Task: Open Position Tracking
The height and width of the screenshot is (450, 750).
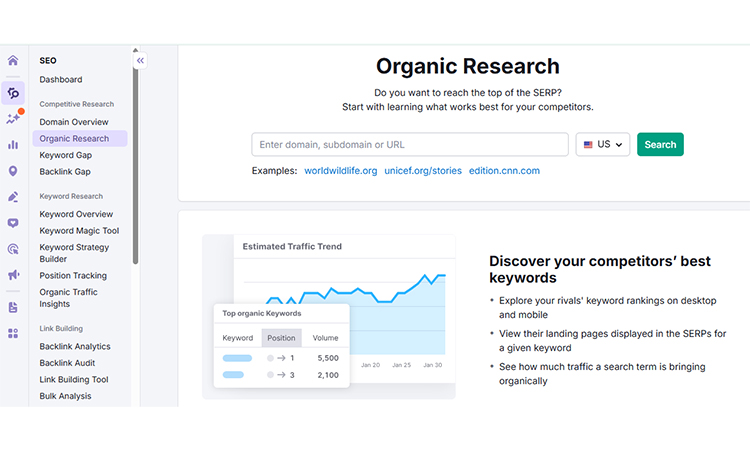Action: [73, 275]
